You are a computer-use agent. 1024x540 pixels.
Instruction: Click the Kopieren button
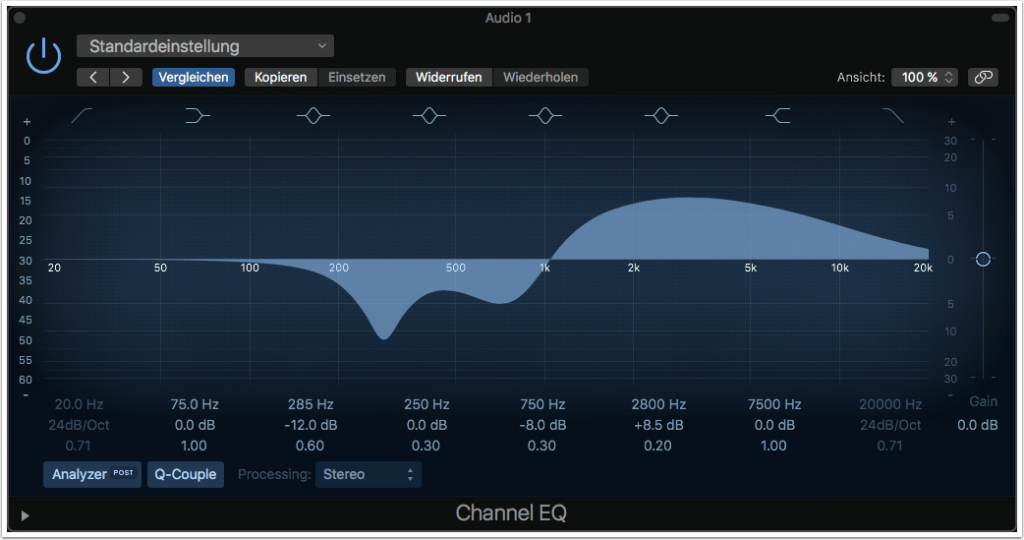(x=281, y=77)
